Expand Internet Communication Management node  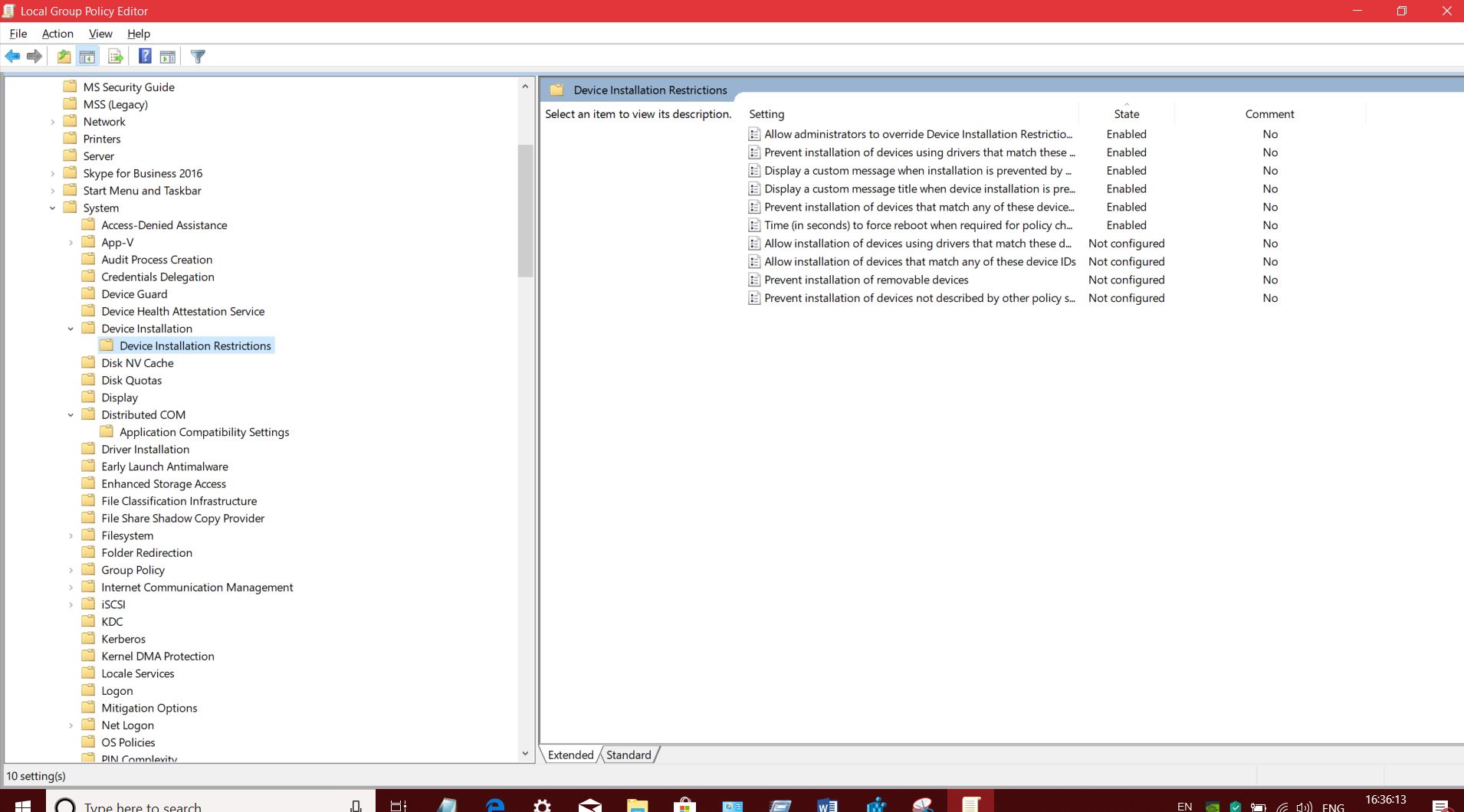coord(71,588)
